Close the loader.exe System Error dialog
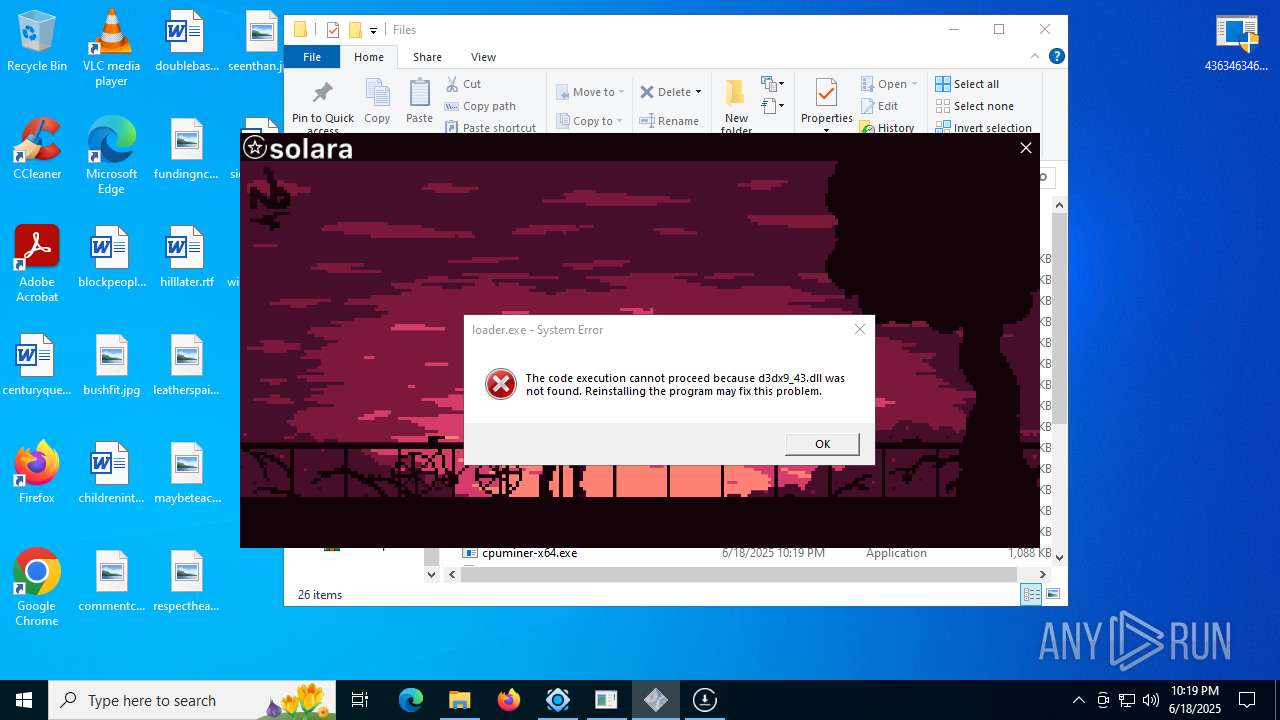This screenshot has height=720, width=1280. click(x=859, y=329)
